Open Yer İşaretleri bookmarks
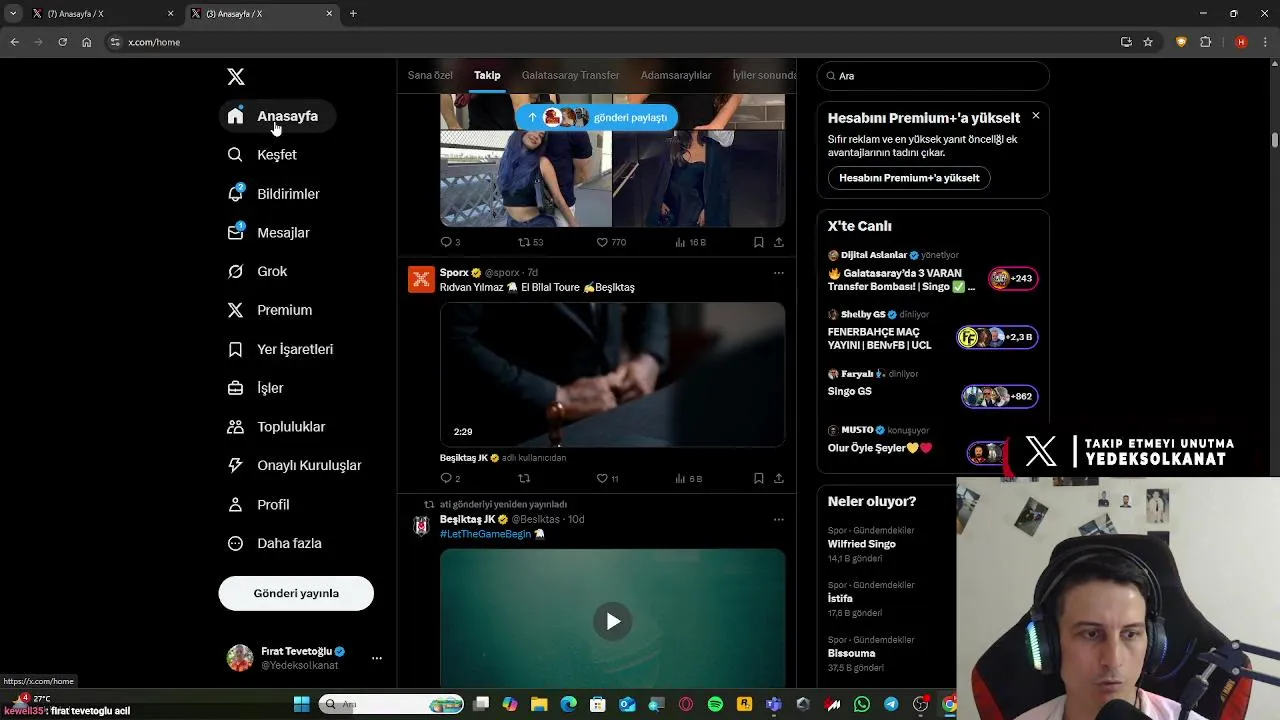1280x720 pixels. pos(281,349)
